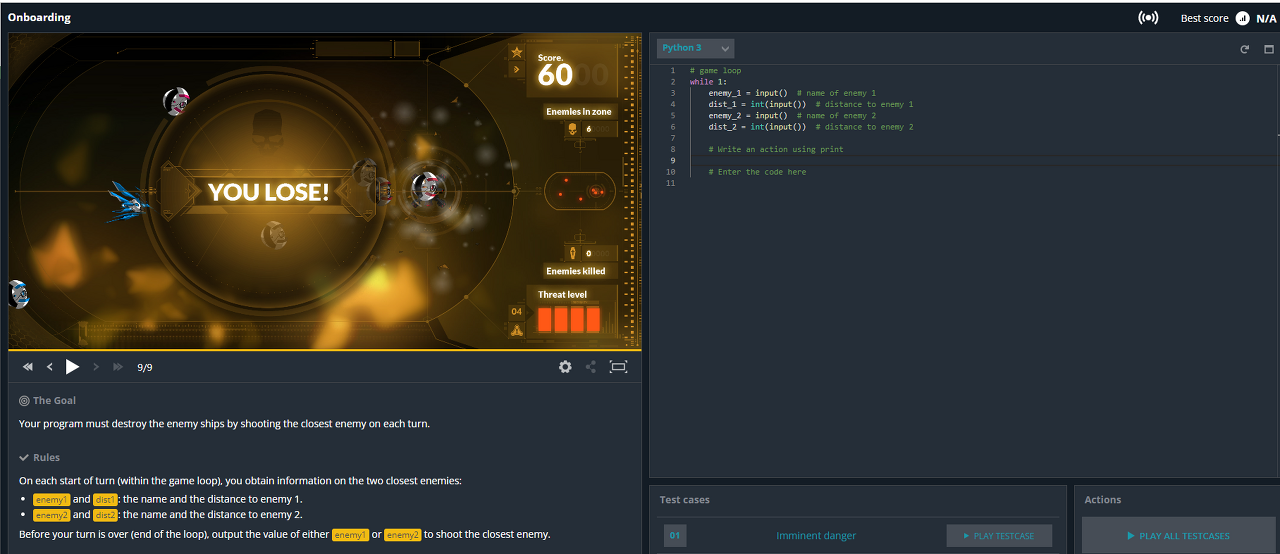Run the Imminent danger Play Testcase button
This screenshot has width=1280, height=554.
tap(999, 536)
